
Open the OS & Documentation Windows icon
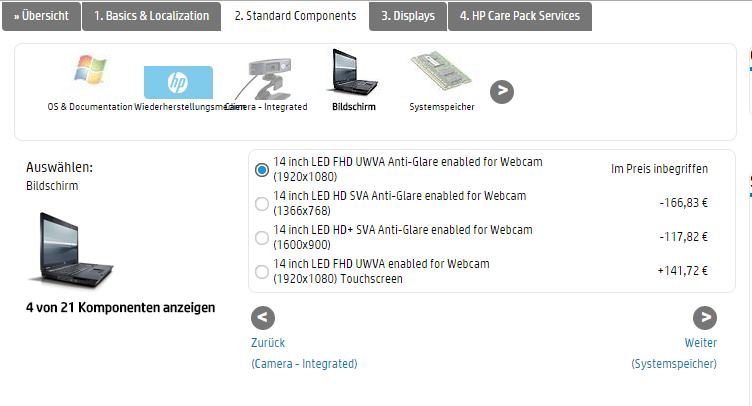click(x=90, y=70)
